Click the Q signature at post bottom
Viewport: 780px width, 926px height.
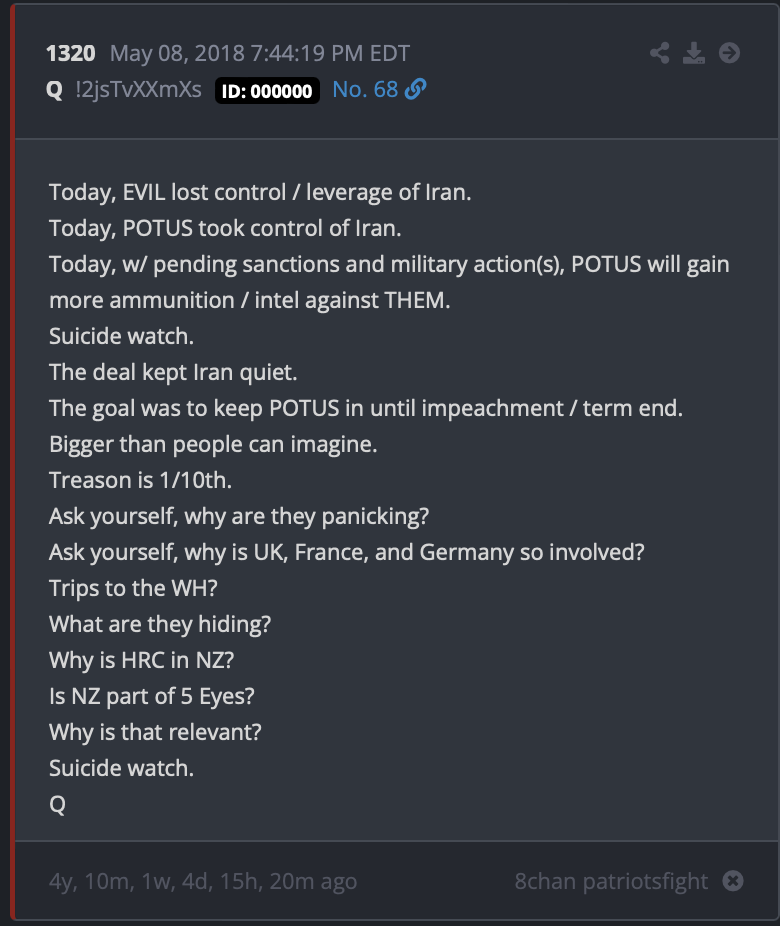pyautogui.click(x=57, y=804)
